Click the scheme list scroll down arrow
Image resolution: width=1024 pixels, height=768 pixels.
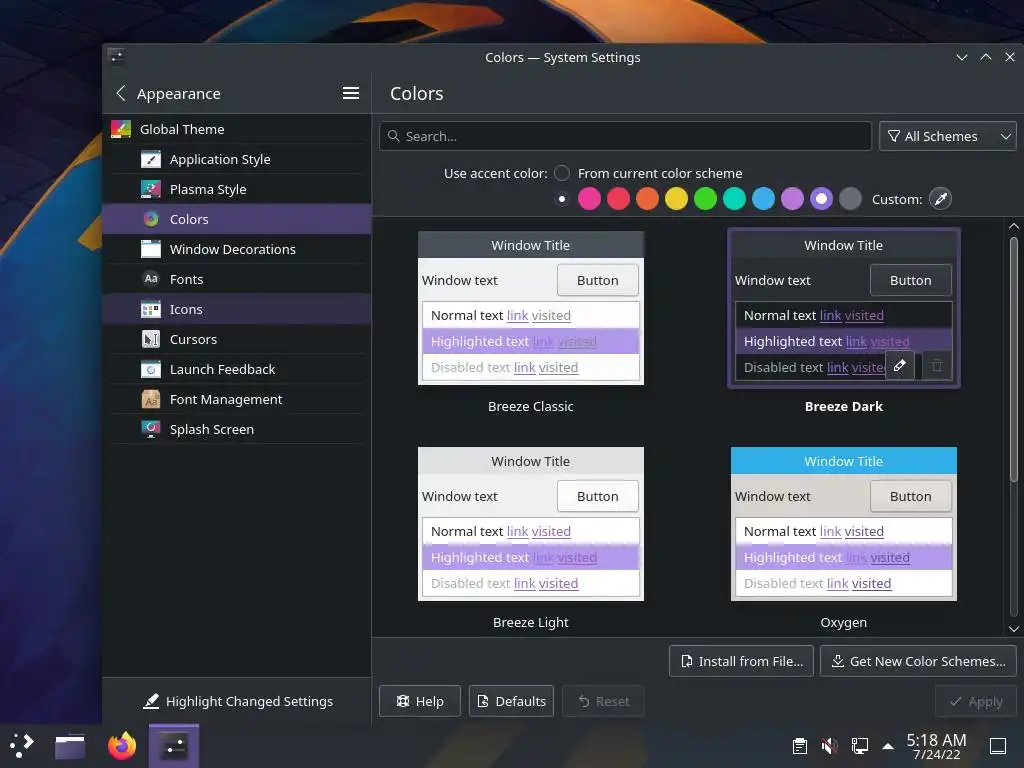pyautogui.click(x=1014, y=629)
